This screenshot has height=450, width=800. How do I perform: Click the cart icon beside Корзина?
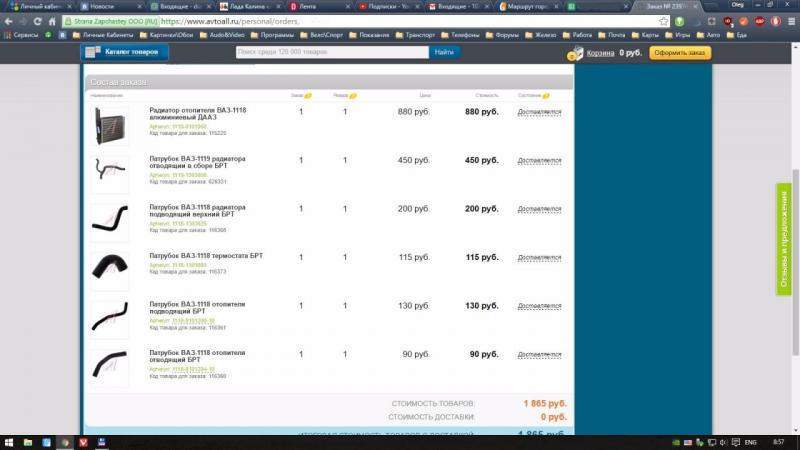point(576,53)
